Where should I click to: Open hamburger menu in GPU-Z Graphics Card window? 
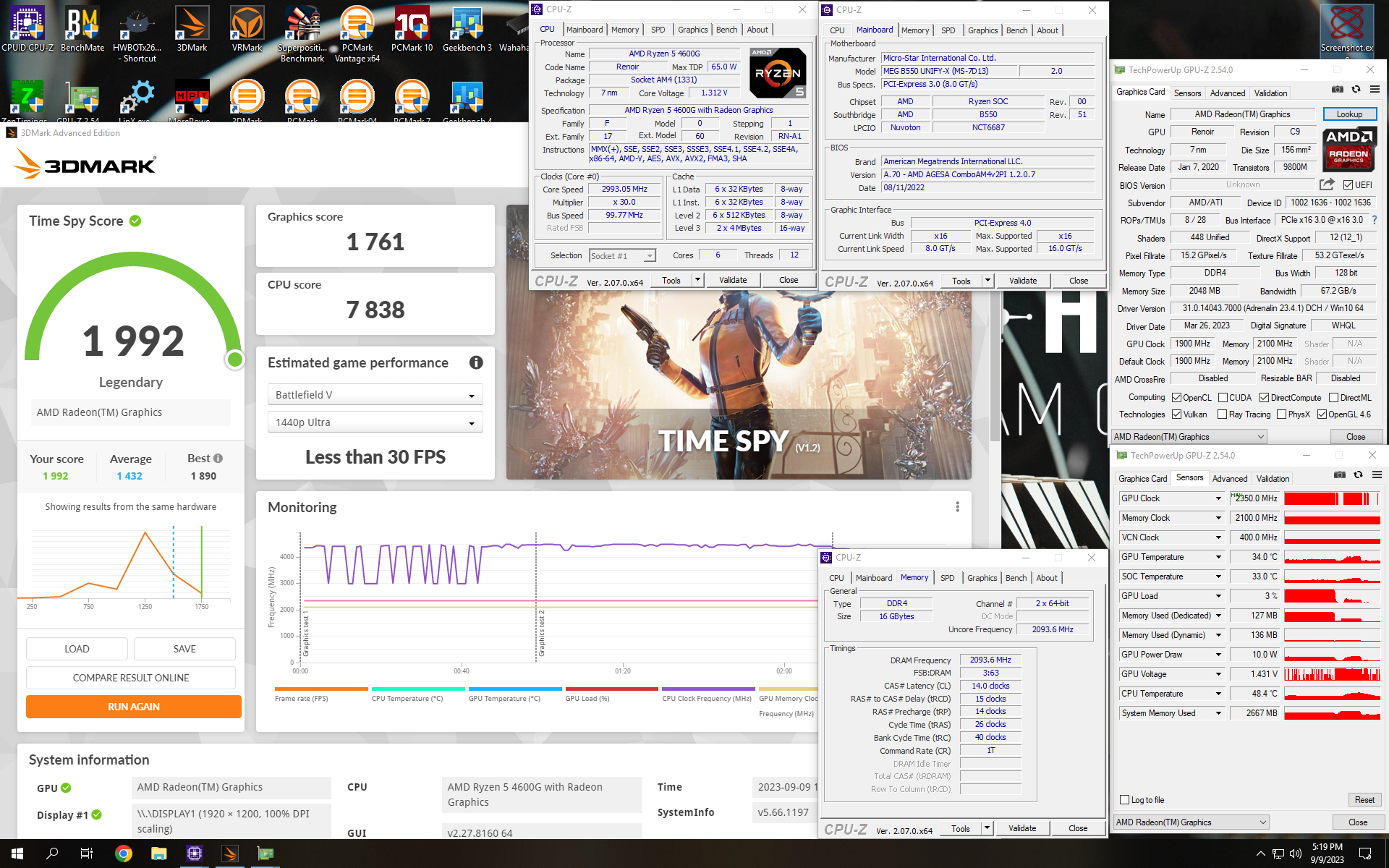click(1375, 89)
